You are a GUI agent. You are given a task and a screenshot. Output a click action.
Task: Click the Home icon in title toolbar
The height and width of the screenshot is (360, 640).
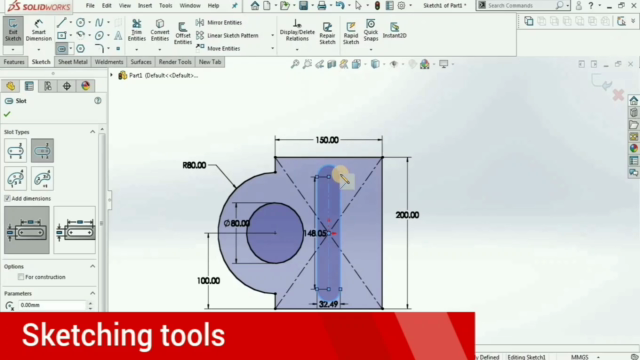[x=255, y=5]
